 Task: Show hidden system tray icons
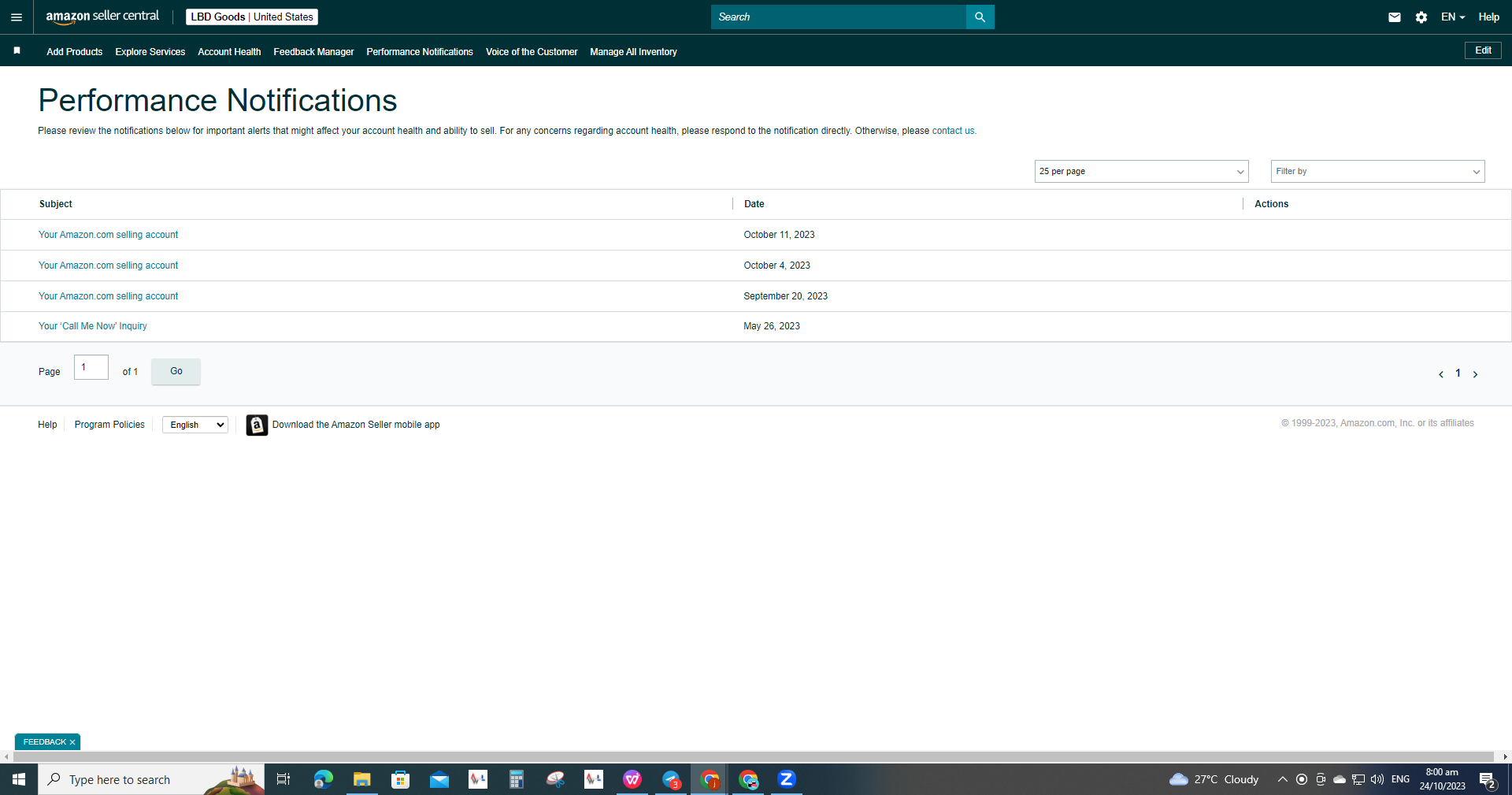coord(1282,779)
